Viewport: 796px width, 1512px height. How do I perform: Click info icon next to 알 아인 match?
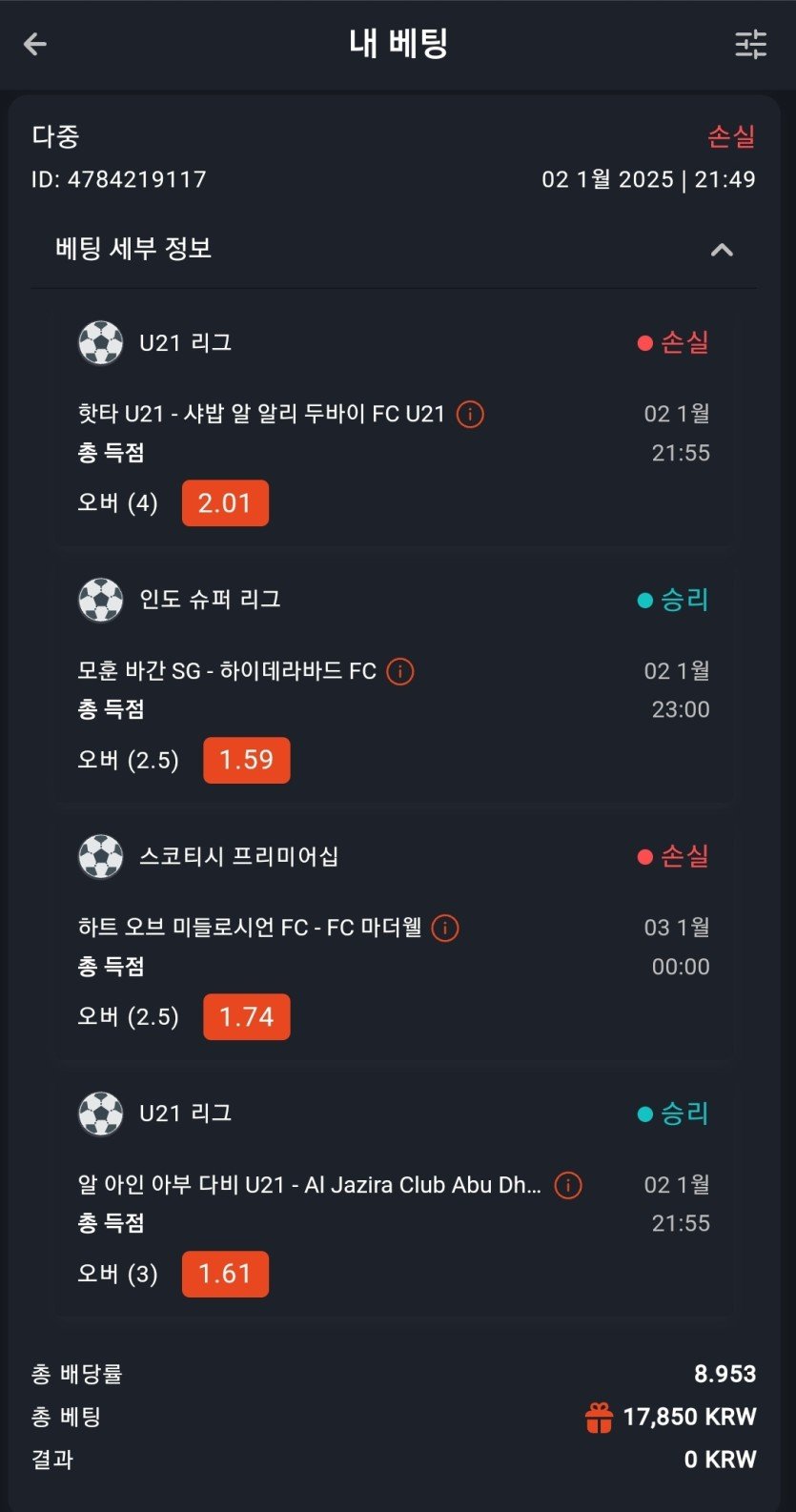pos(568,1185)
